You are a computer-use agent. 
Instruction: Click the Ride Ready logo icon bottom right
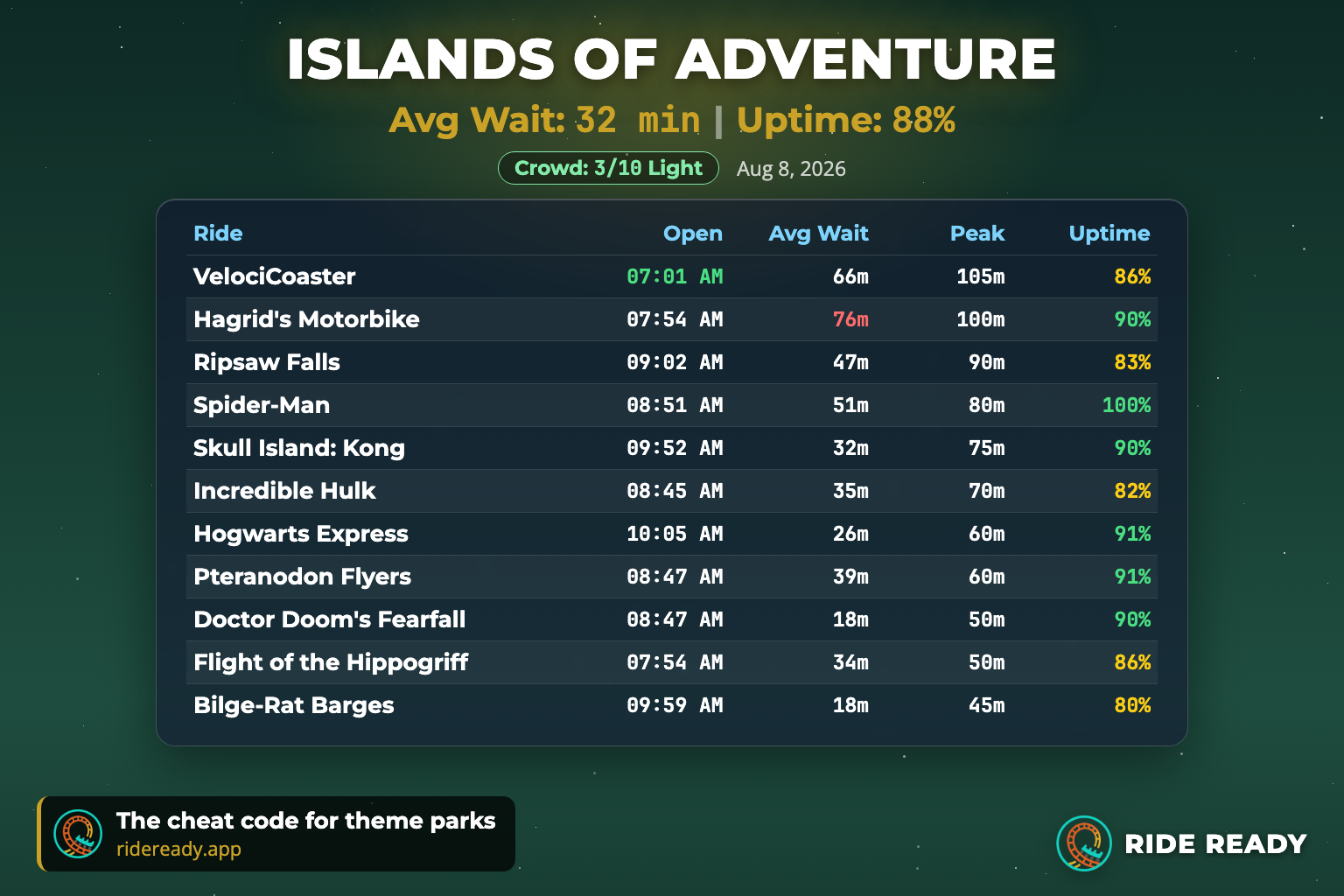pos(1084,843)
